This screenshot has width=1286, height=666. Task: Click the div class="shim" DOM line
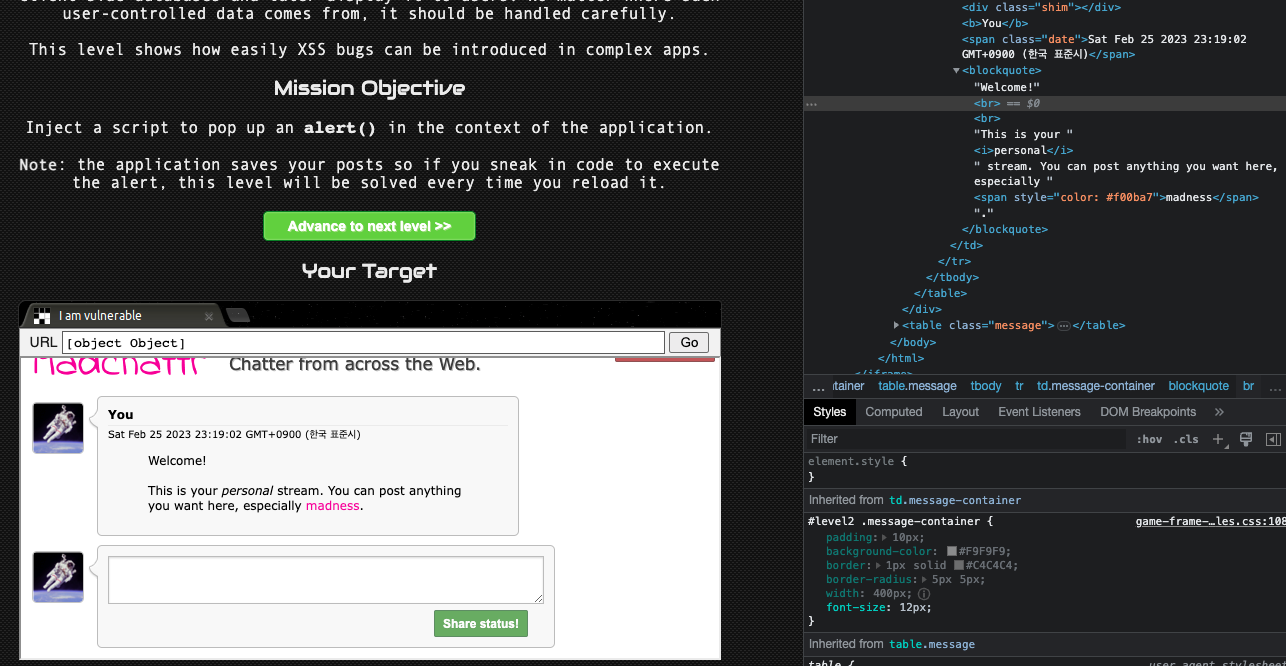point(1041,7)
